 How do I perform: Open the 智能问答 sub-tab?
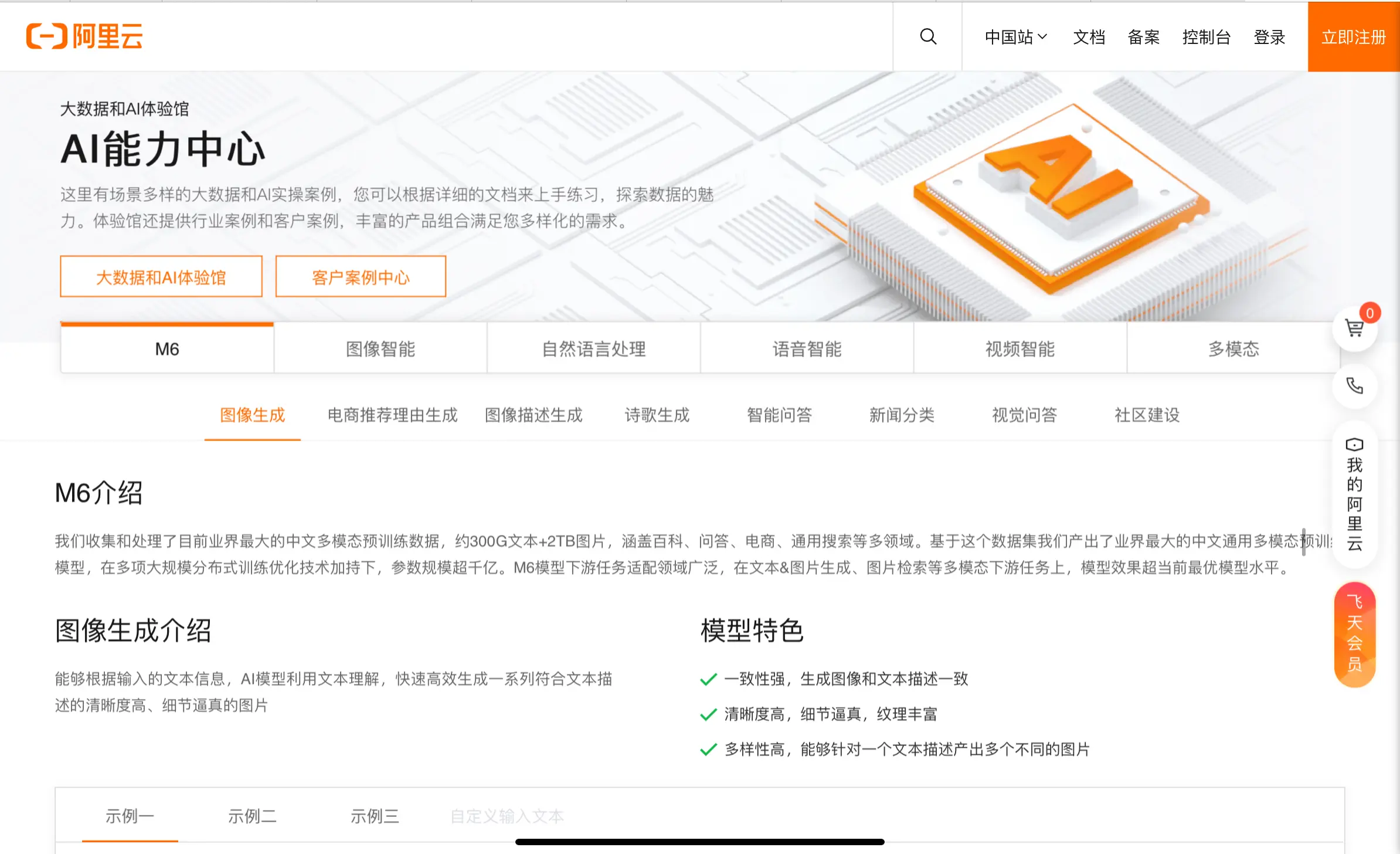coord(780,415)
